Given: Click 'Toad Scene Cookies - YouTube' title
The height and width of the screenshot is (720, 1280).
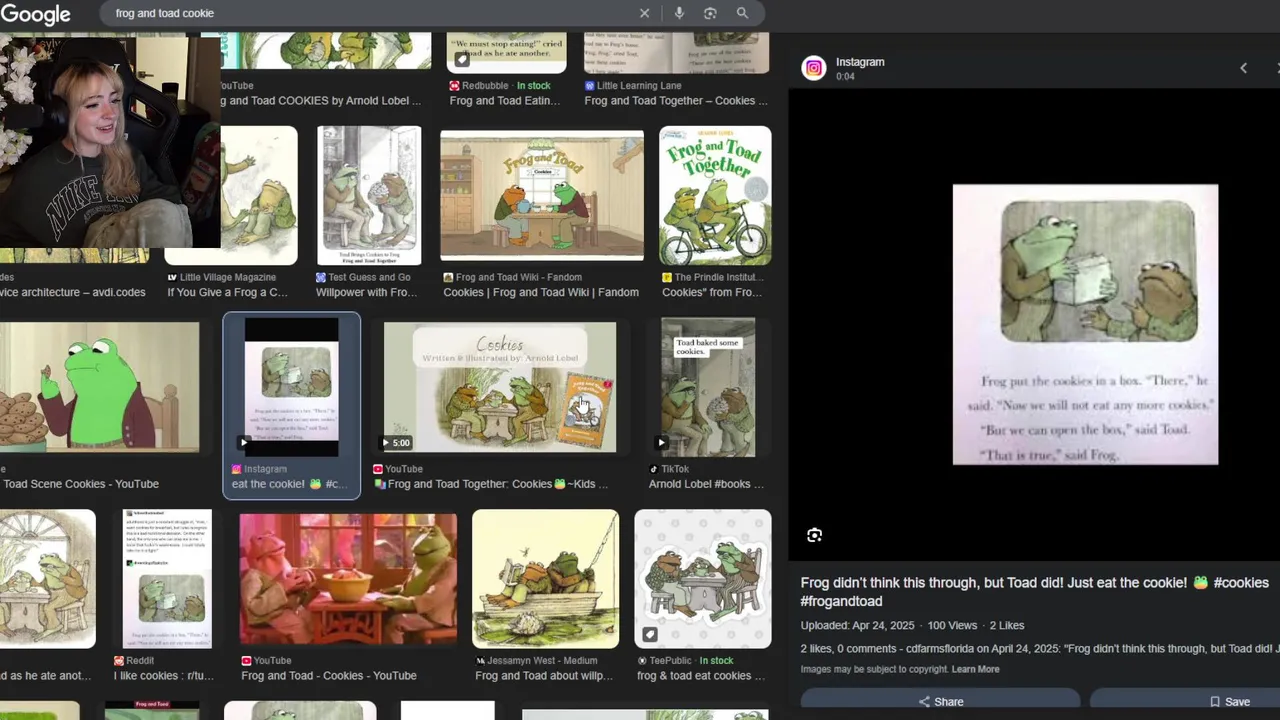Looking at the screenshot, I should (x=80, y=484).
